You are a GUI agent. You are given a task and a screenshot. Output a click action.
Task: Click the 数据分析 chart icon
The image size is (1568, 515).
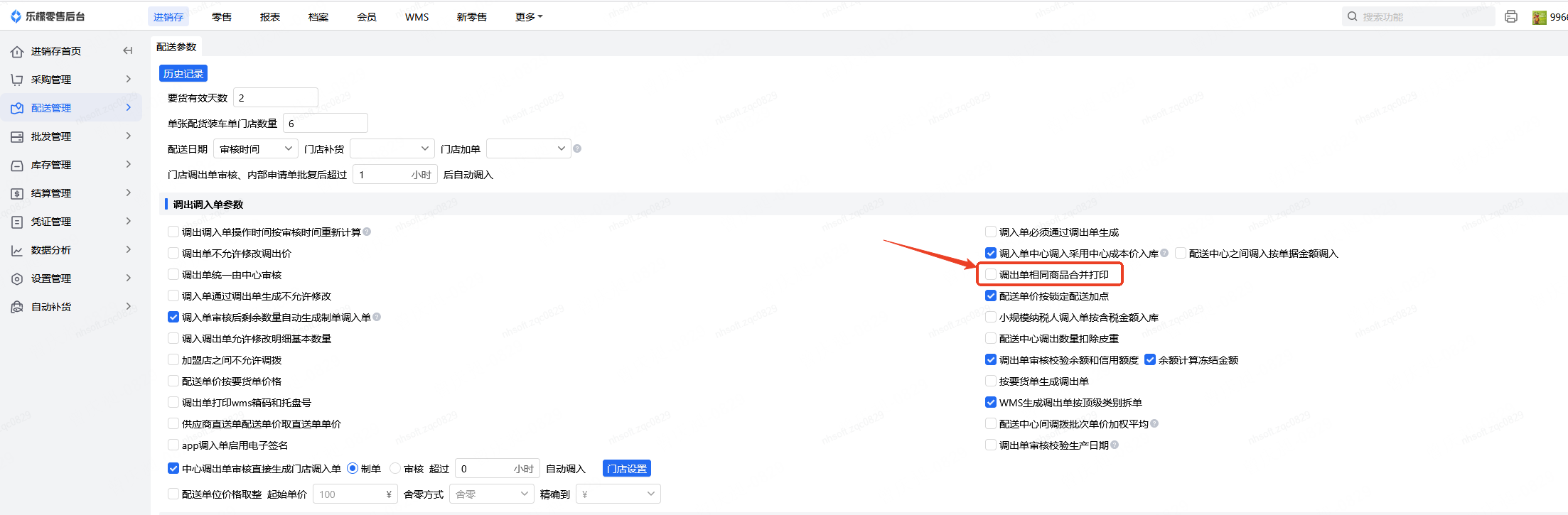coord(17,250)
